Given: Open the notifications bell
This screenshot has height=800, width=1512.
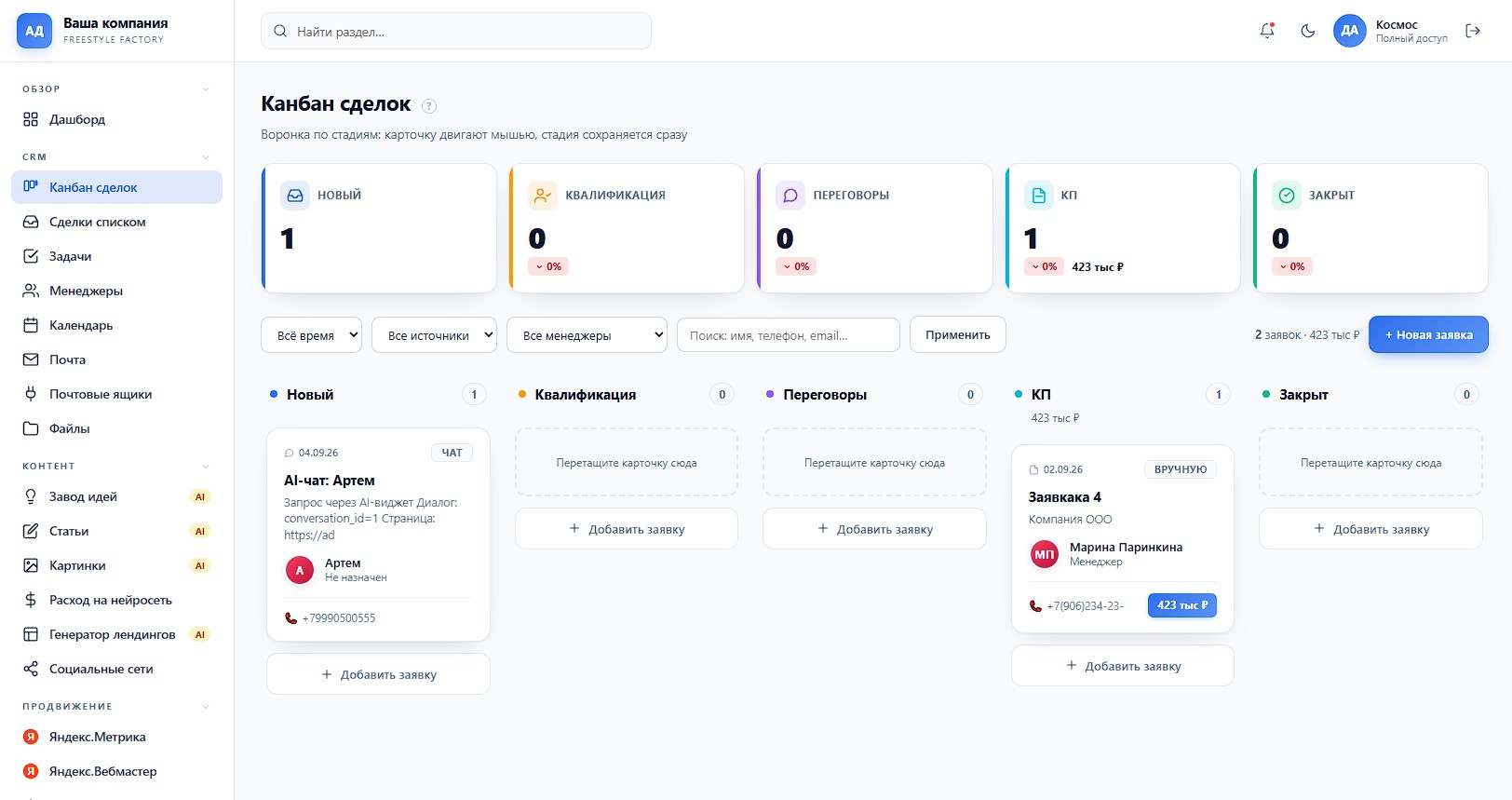Looking at the screenshot, I should point(1267,31).
